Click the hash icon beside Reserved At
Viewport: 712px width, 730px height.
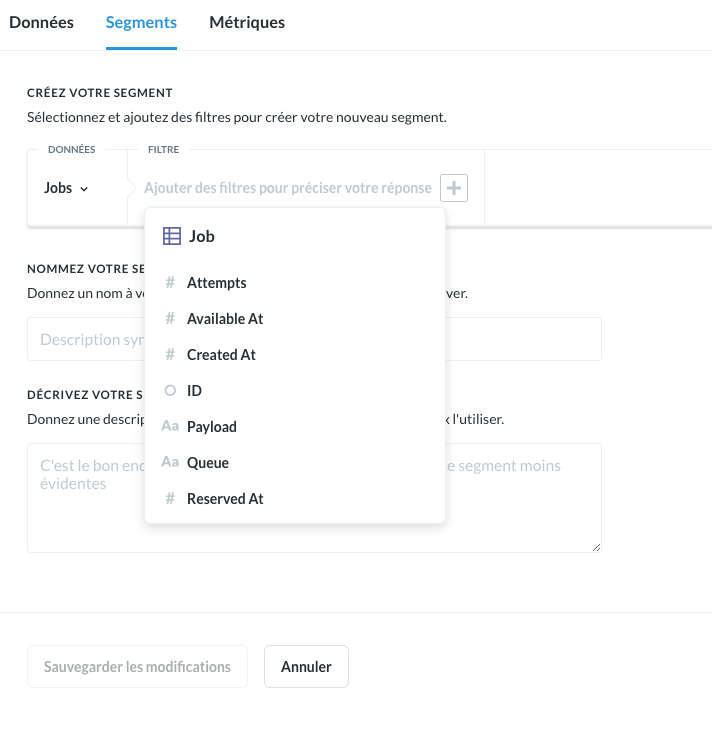[x=170, y=498]
